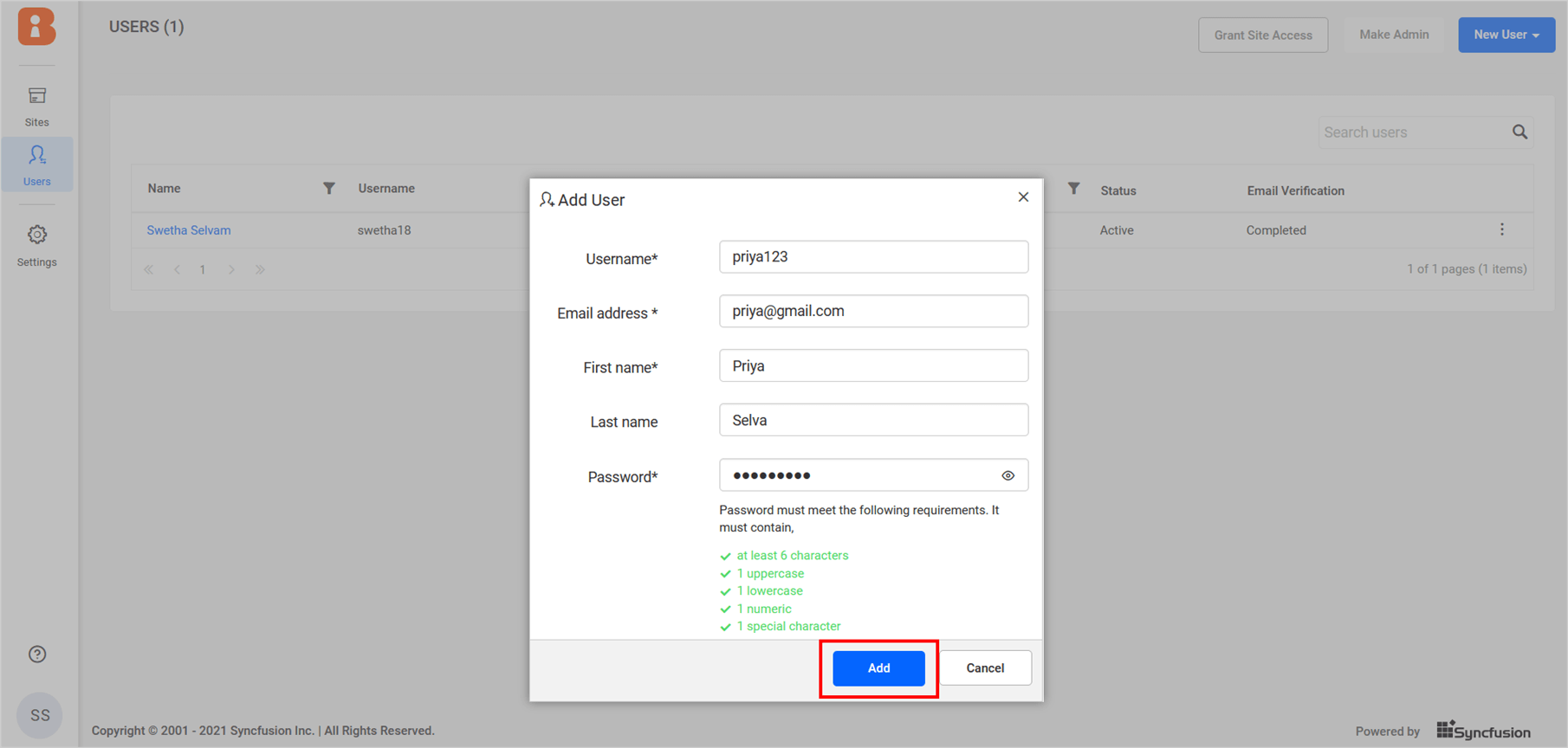Open Settings from the sidebar
Image resolution: width=1568 pixels, height=748 pixels.
pos(36,246)
